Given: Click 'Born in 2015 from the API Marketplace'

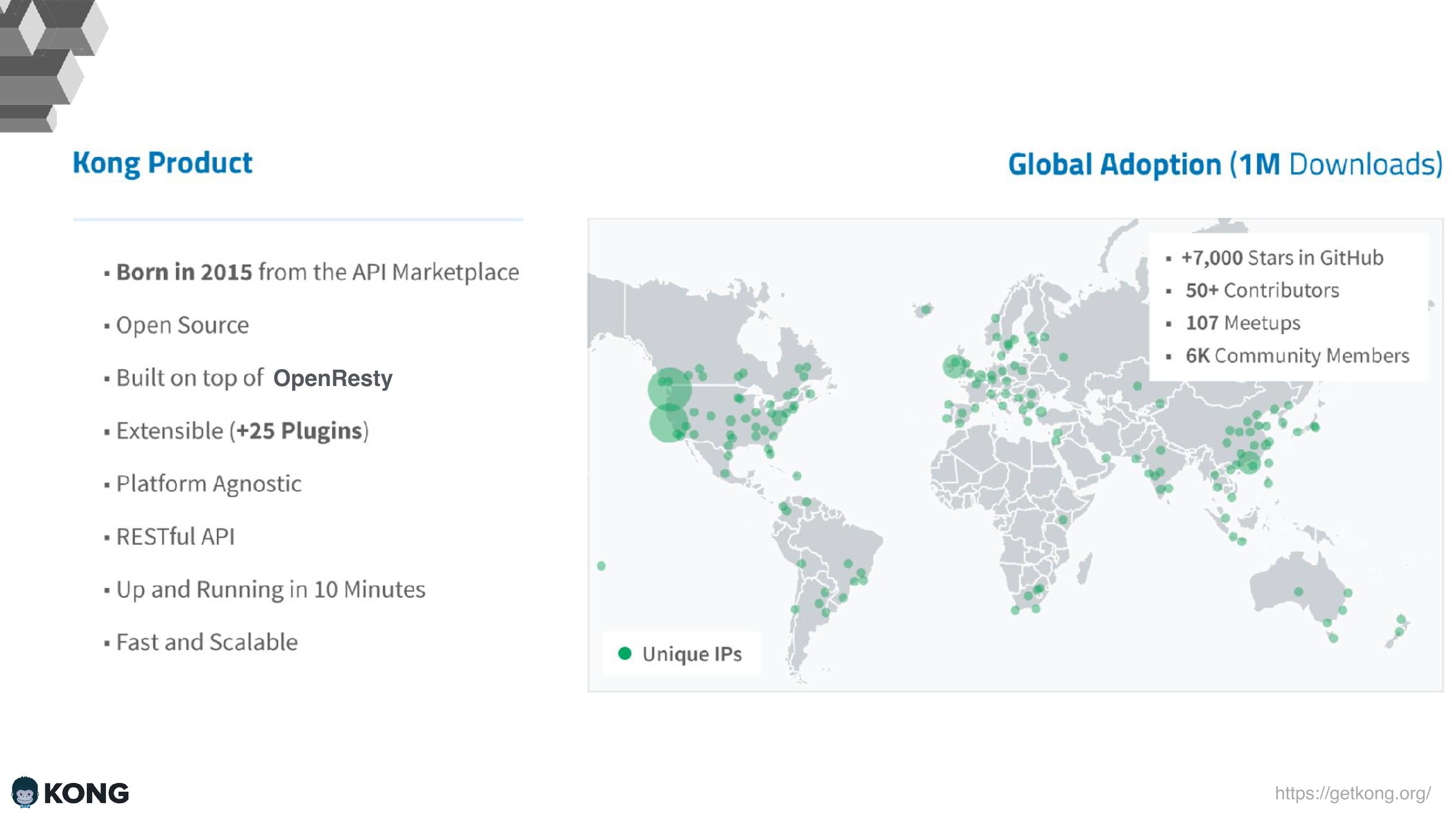Looking at the screenshot, I should pos(318,272).
